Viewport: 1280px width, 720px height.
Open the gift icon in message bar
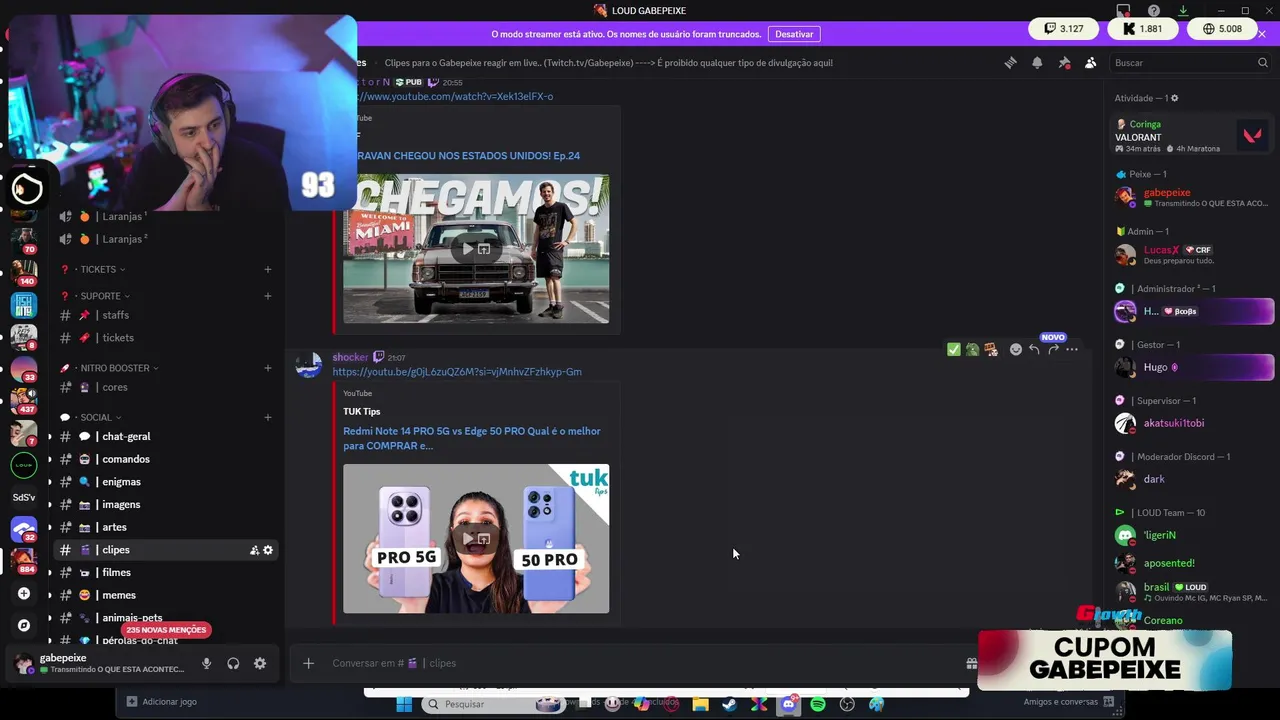[970, 663]
